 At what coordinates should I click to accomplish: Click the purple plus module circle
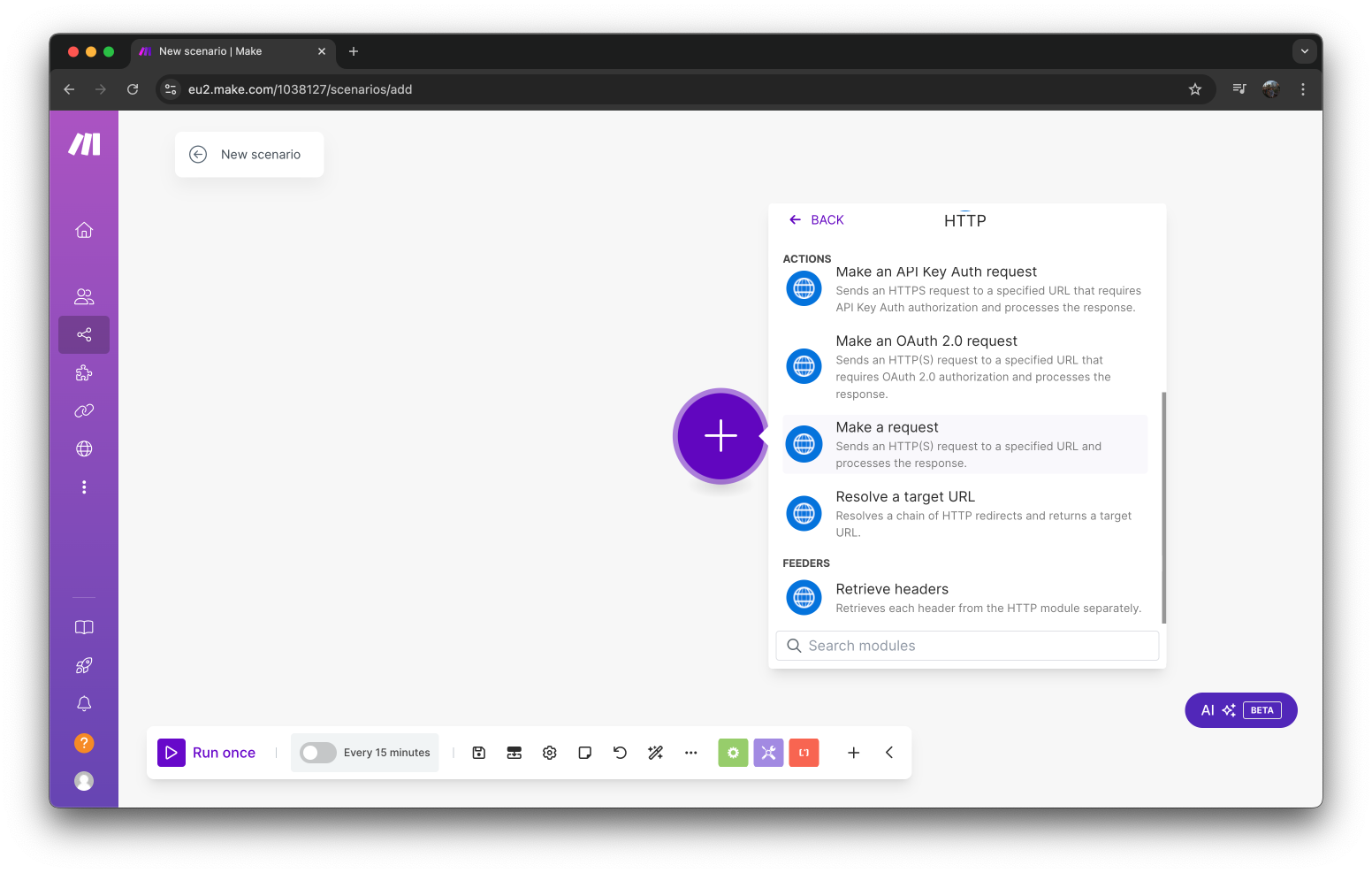coord(720,436)
